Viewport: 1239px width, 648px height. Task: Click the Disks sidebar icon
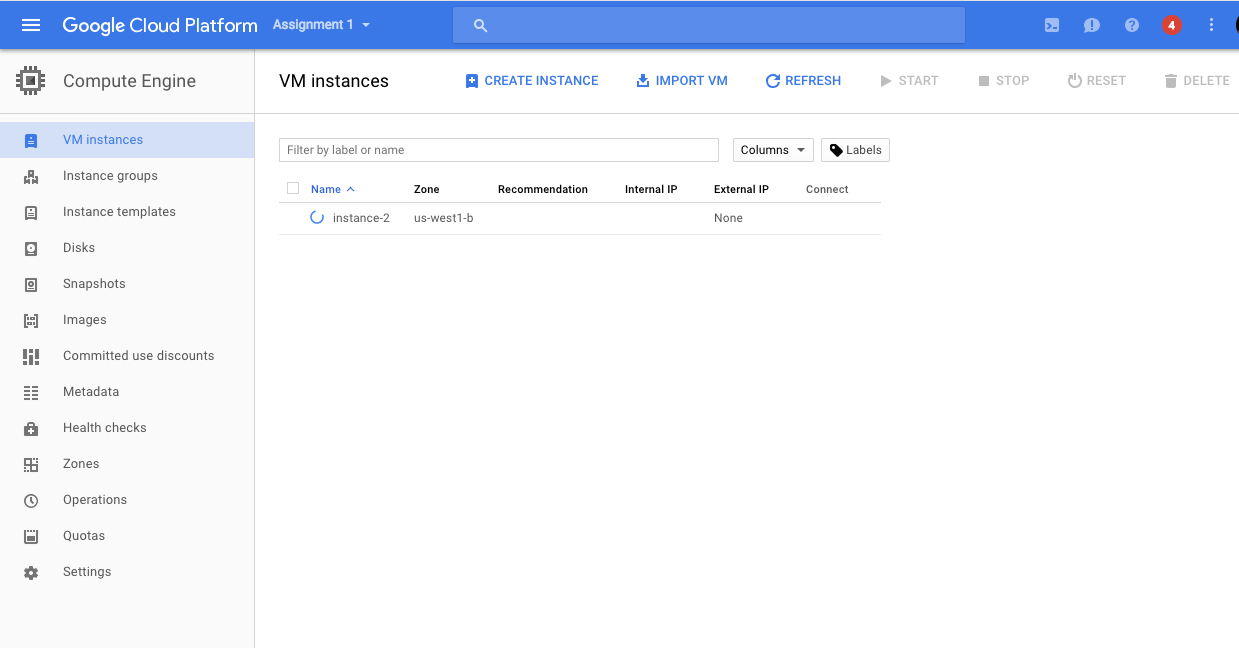point(31,248)
